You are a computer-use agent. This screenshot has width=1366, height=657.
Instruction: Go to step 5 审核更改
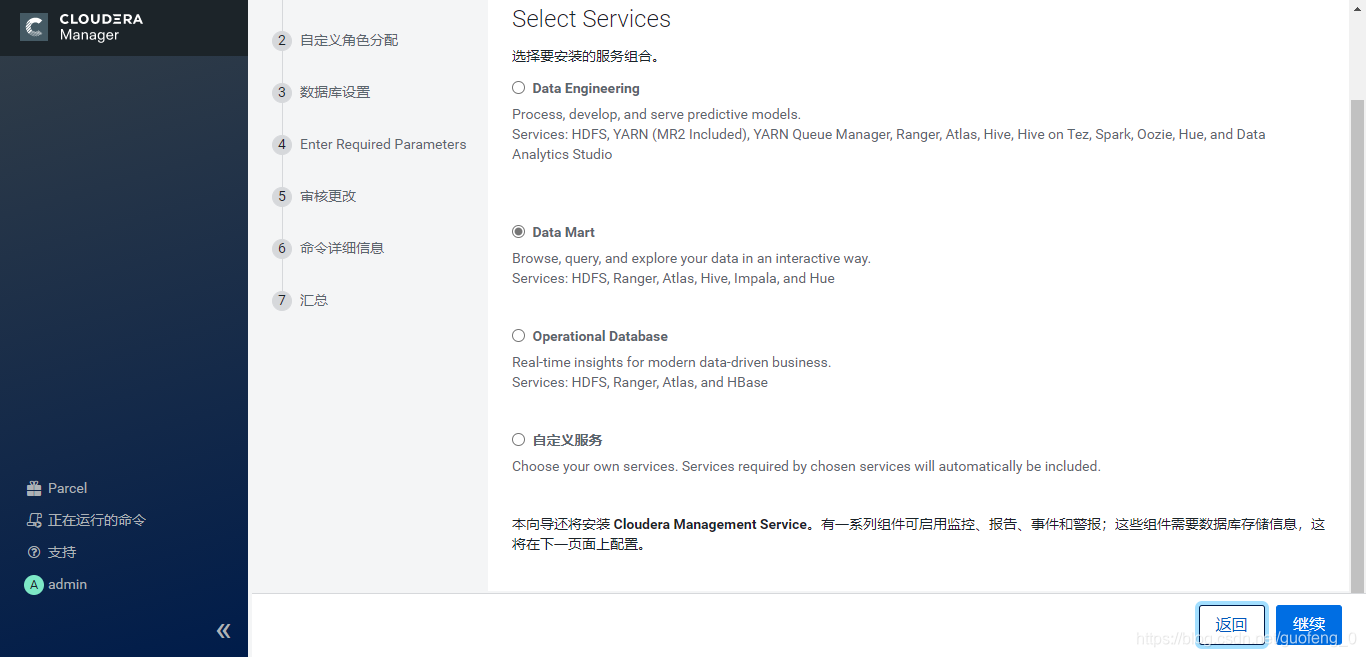click(328, 196)
